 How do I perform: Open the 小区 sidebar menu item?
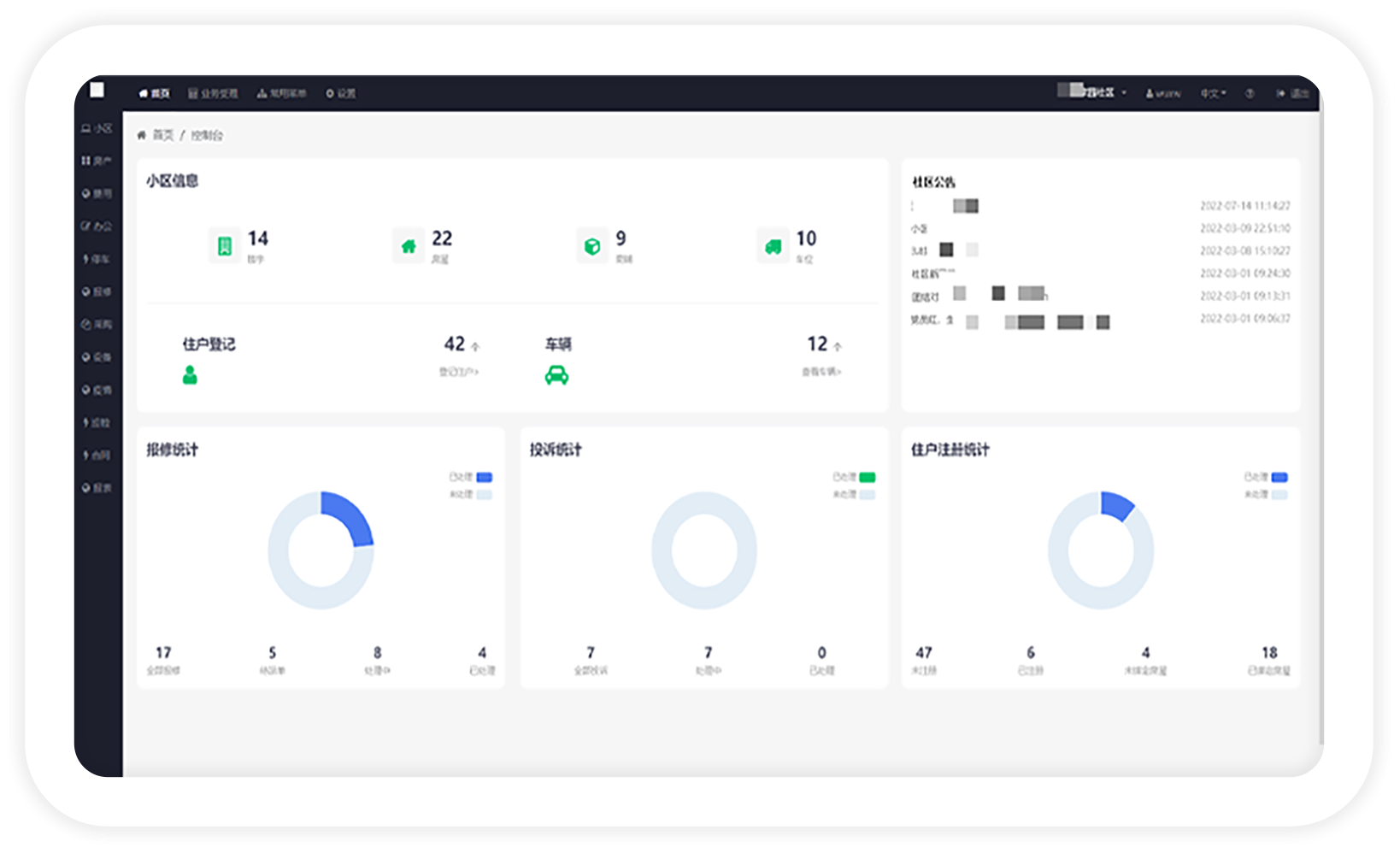pos(97,128)
